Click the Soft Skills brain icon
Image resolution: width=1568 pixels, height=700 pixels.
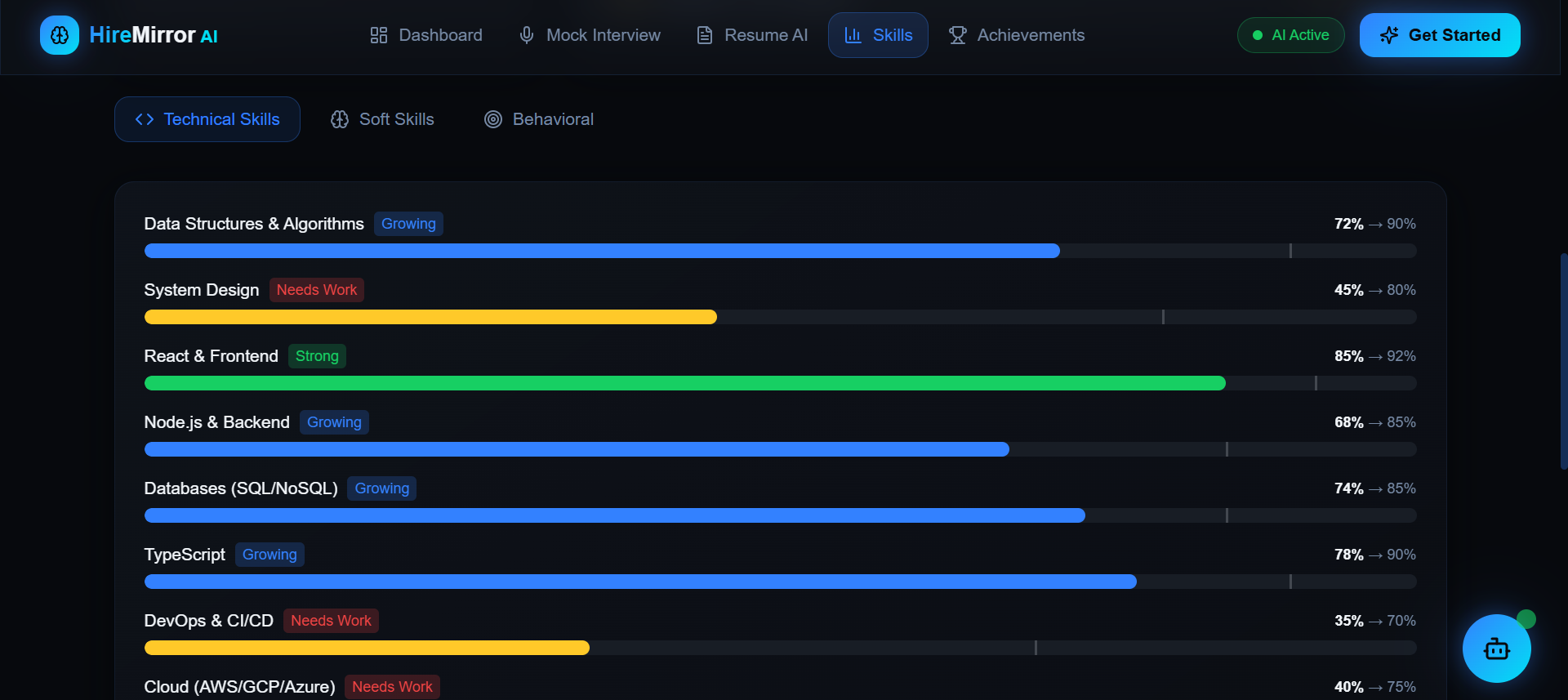pyautogui.click(x=340, y=119)
